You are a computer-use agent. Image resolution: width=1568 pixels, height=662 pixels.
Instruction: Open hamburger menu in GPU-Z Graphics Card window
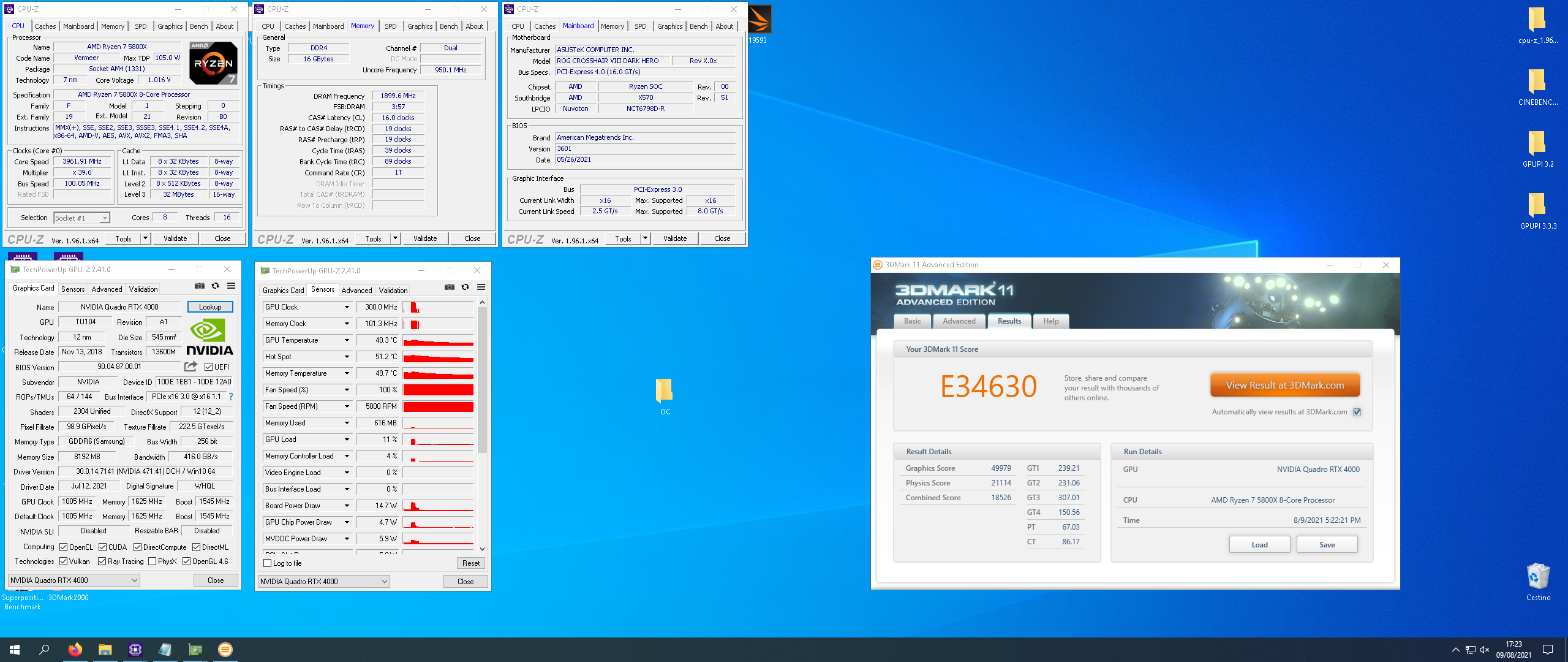(231, 286)
